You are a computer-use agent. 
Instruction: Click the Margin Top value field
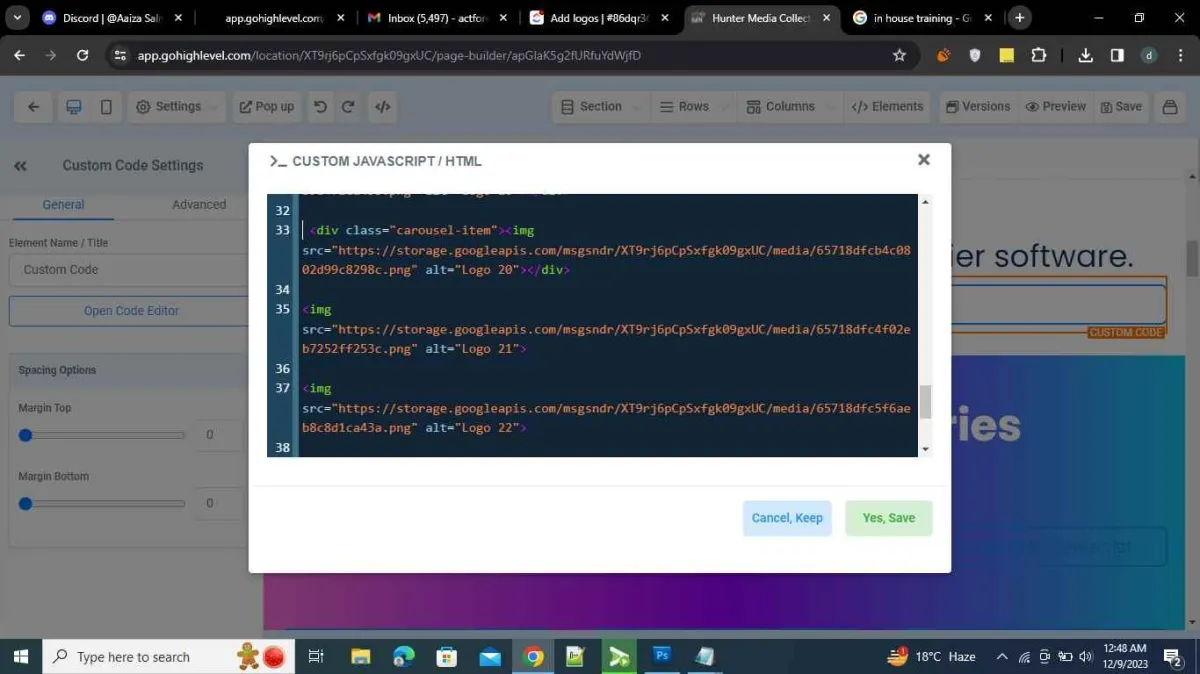220,435
